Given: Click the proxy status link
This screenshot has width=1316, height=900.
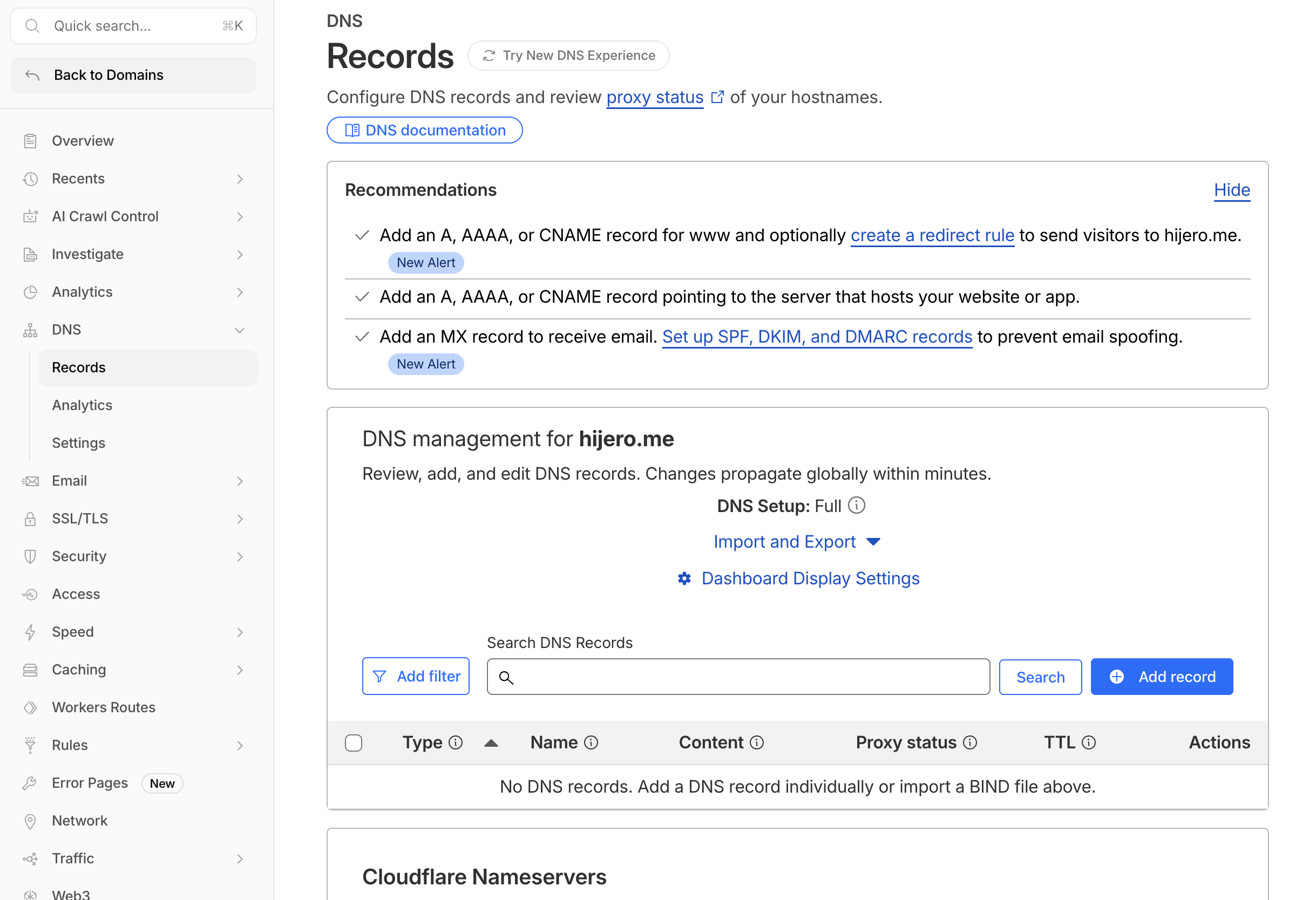Looking at the screenshot, I should [655, 97].
